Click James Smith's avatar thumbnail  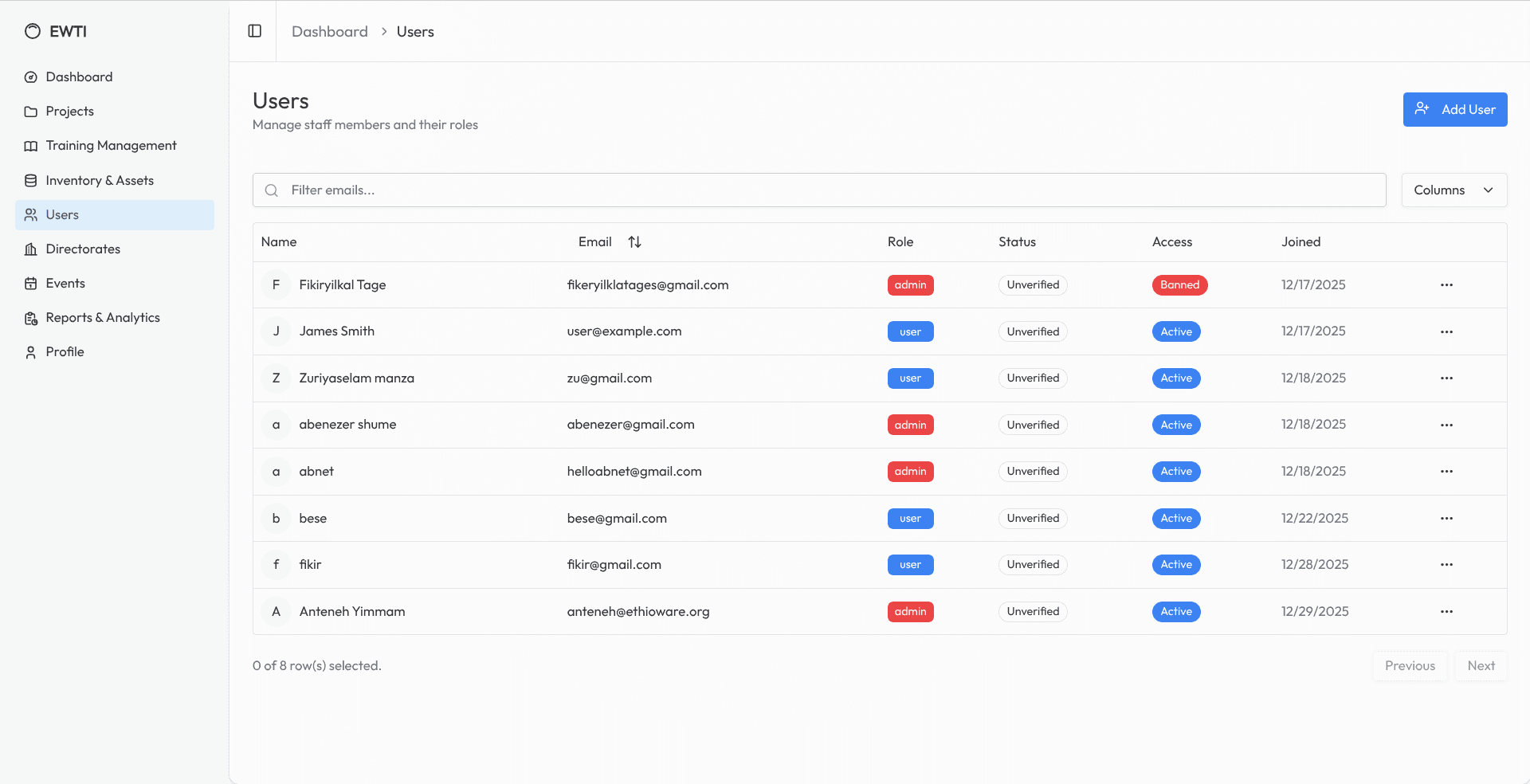pos(276,331)
